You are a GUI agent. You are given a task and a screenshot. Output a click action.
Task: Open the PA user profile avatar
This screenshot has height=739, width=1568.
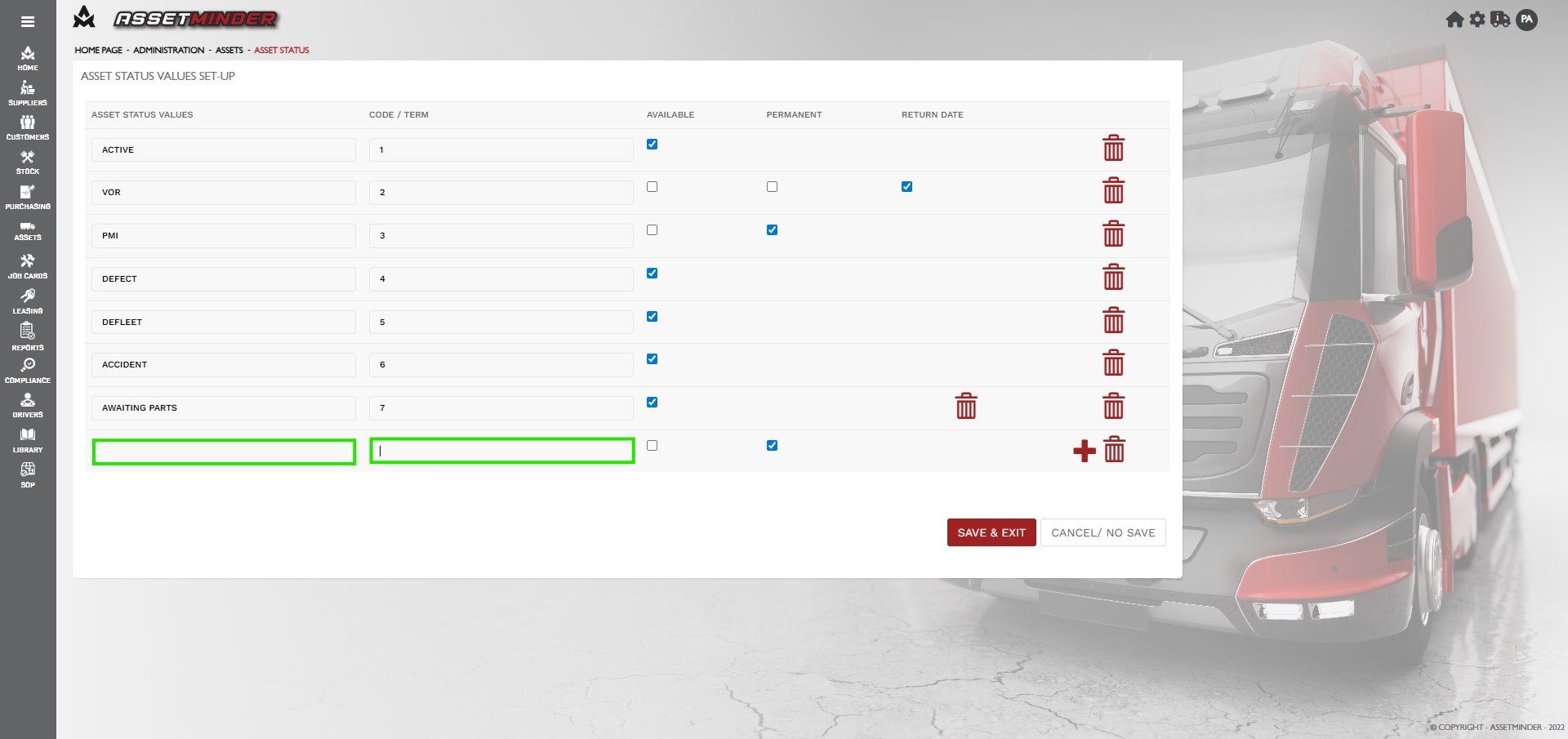click(x=1526, y=20)
